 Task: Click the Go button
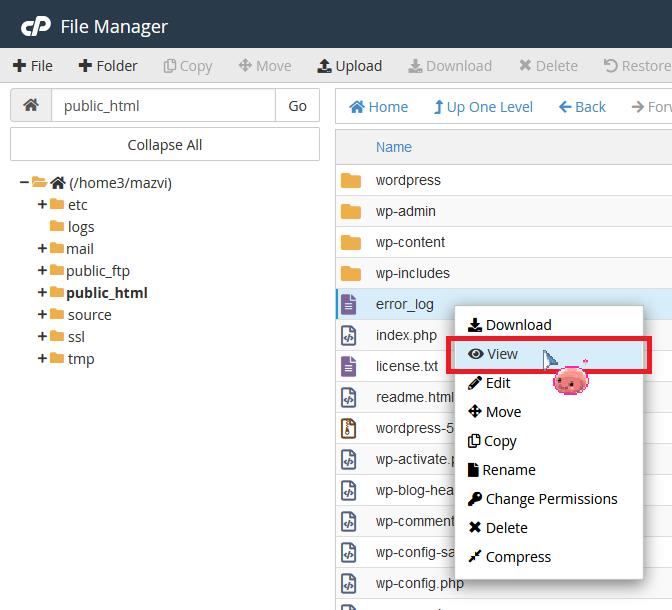point(297,105)
